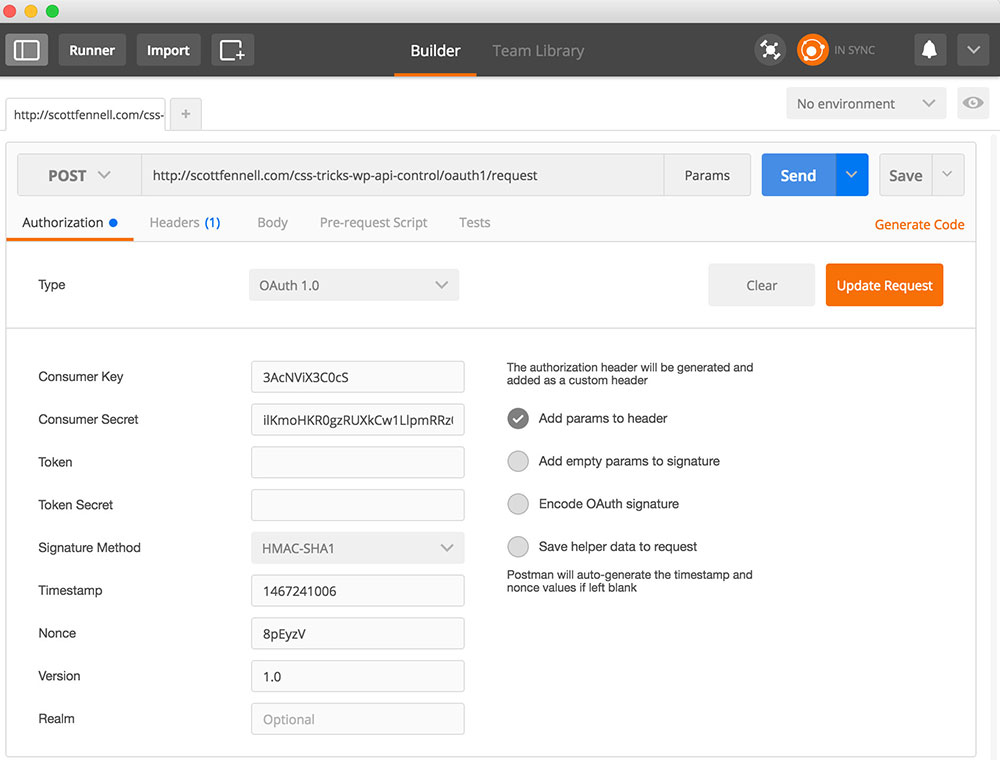The width and height of the screenshot is (1000, 760).
Task: Enable Add empty params to signature
Action: click(518, 461)
